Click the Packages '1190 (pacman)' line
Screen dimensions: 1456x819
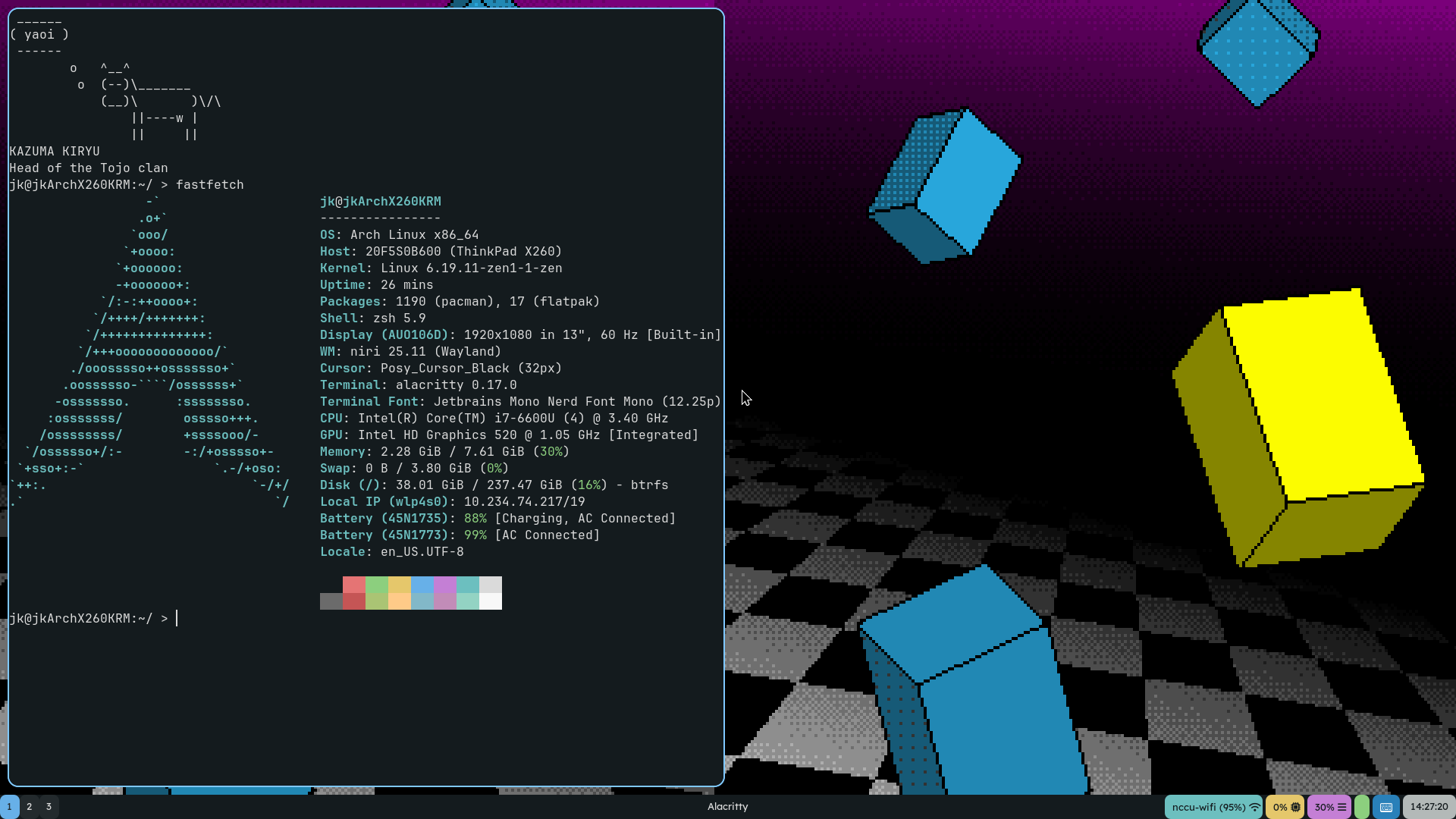(460, 302)
